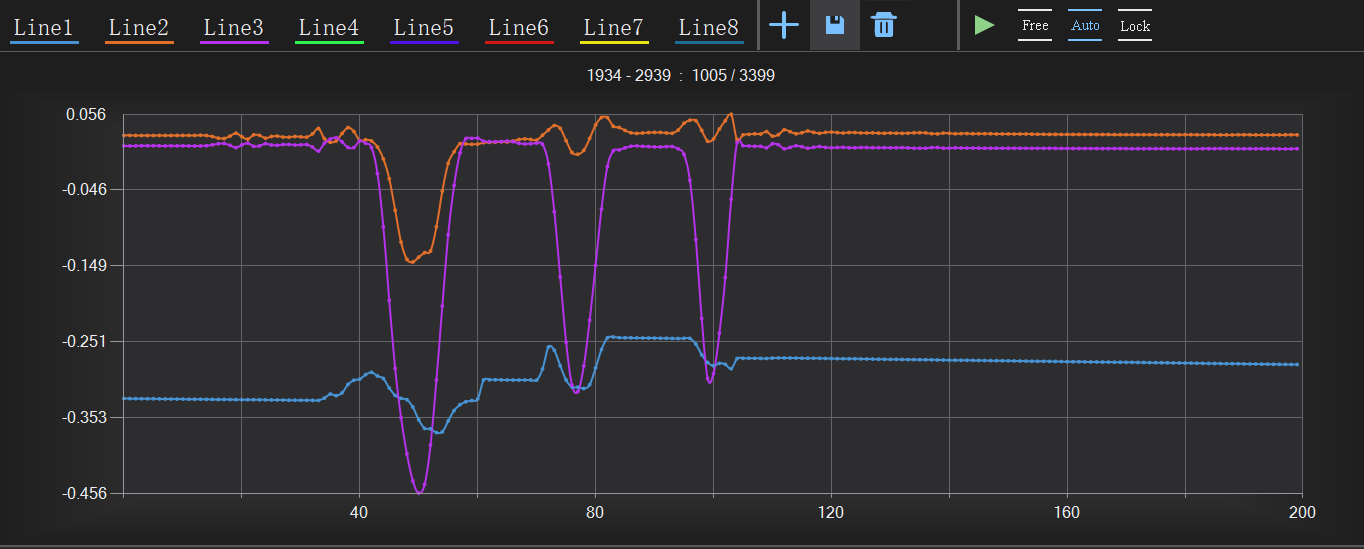Viewport: 1364px width, 549px height.
Task: Toggle Line4 series visibility
Action: pos(329,28)
